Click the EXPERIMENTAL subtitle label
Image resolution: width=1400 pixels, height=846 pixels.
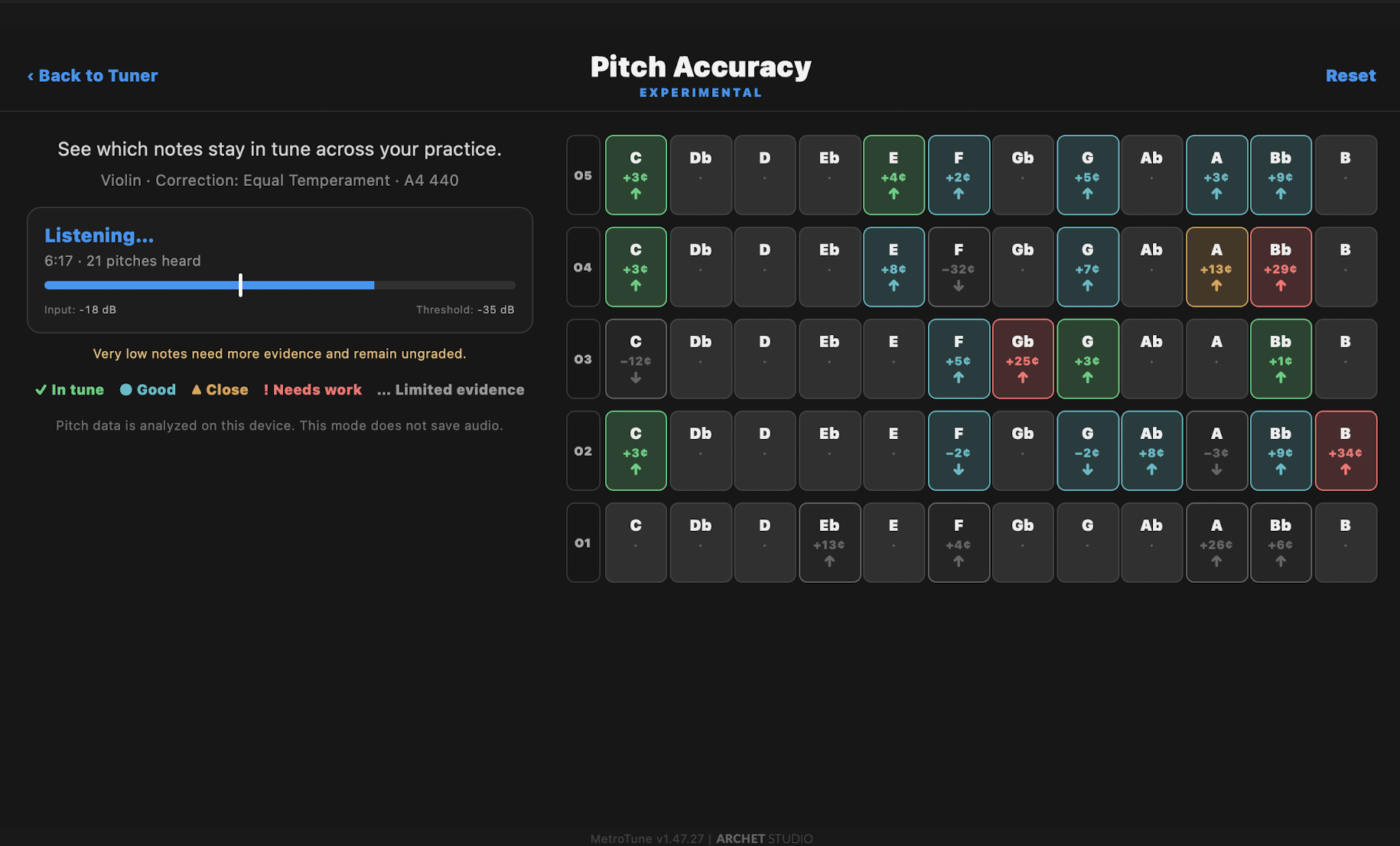tap(701, 93)
